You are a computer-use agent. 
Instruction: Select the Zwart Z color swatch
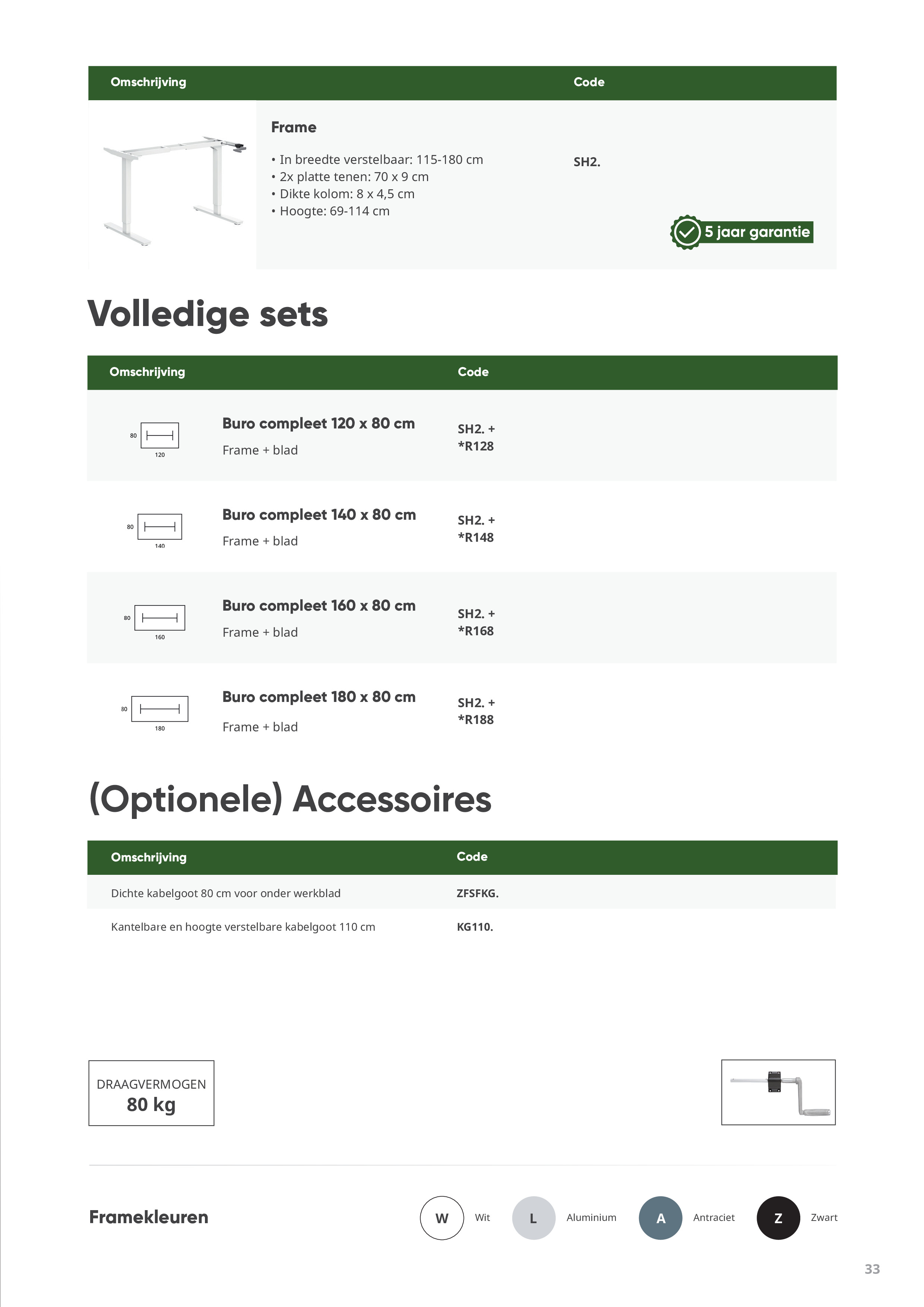tap(778, 1218)
